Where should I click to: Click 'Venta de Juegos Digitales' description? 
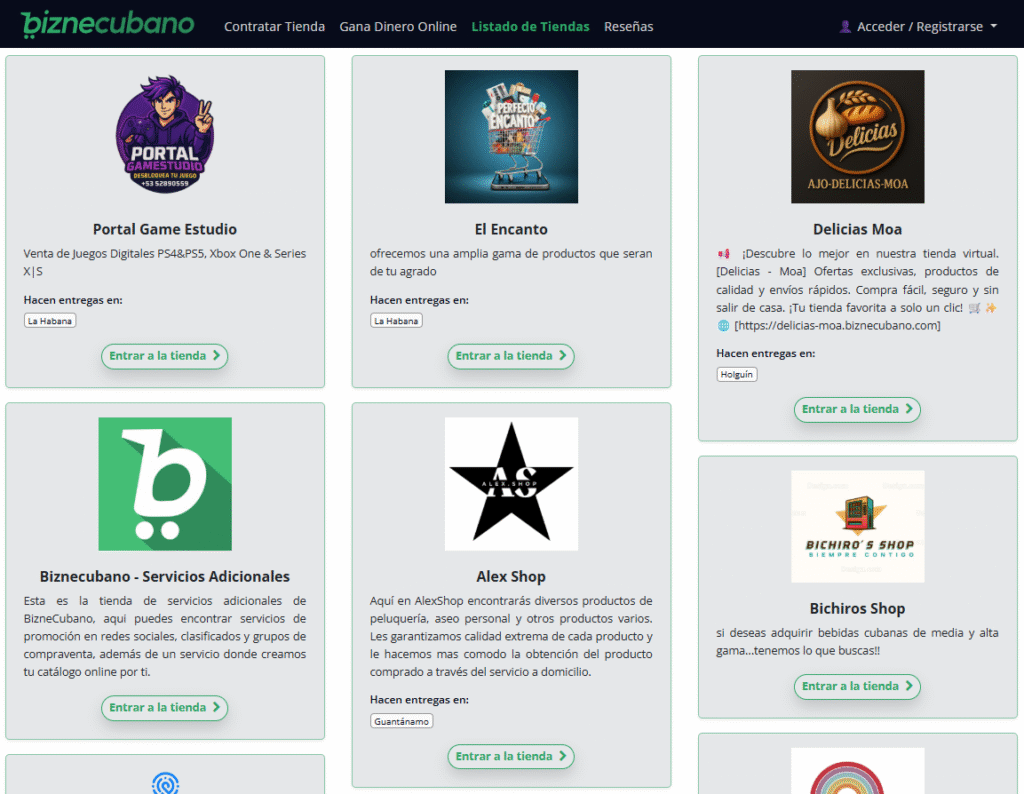[x=165, y=262]
